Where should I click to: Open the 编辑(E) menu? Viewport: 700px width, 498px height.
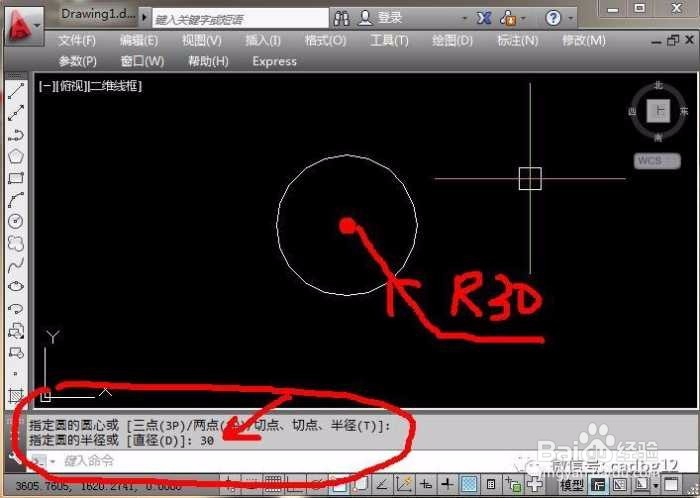tap(139, 41)
